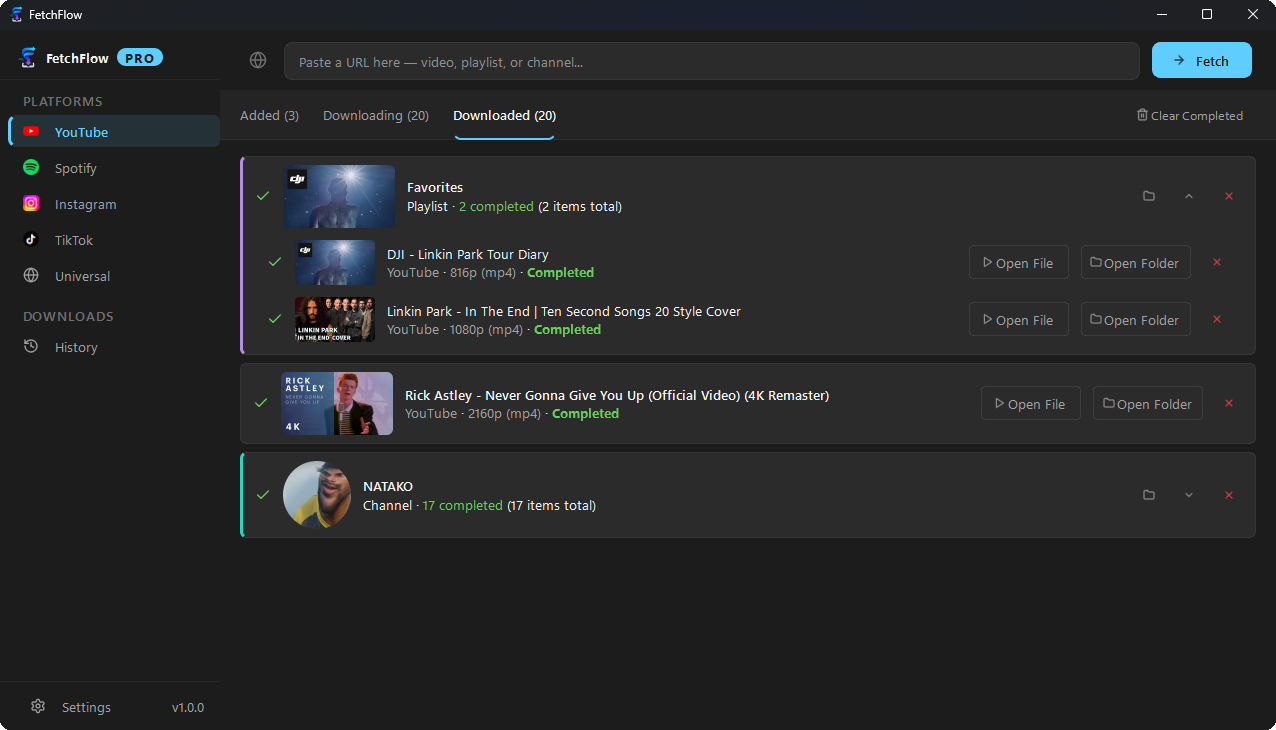Screen dimensions: 1276x730
Task: Open folder icon for Favorites playlist
Action: pos(1149,196)
